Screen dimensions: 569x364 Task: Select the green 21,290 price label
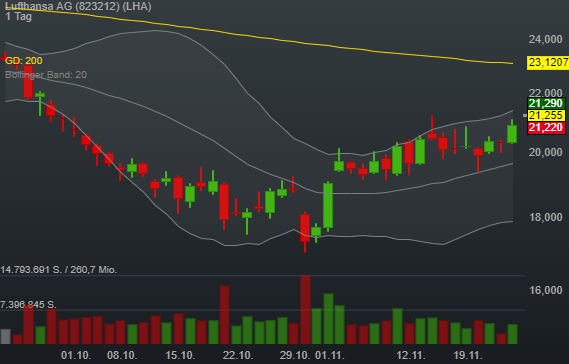546,103
